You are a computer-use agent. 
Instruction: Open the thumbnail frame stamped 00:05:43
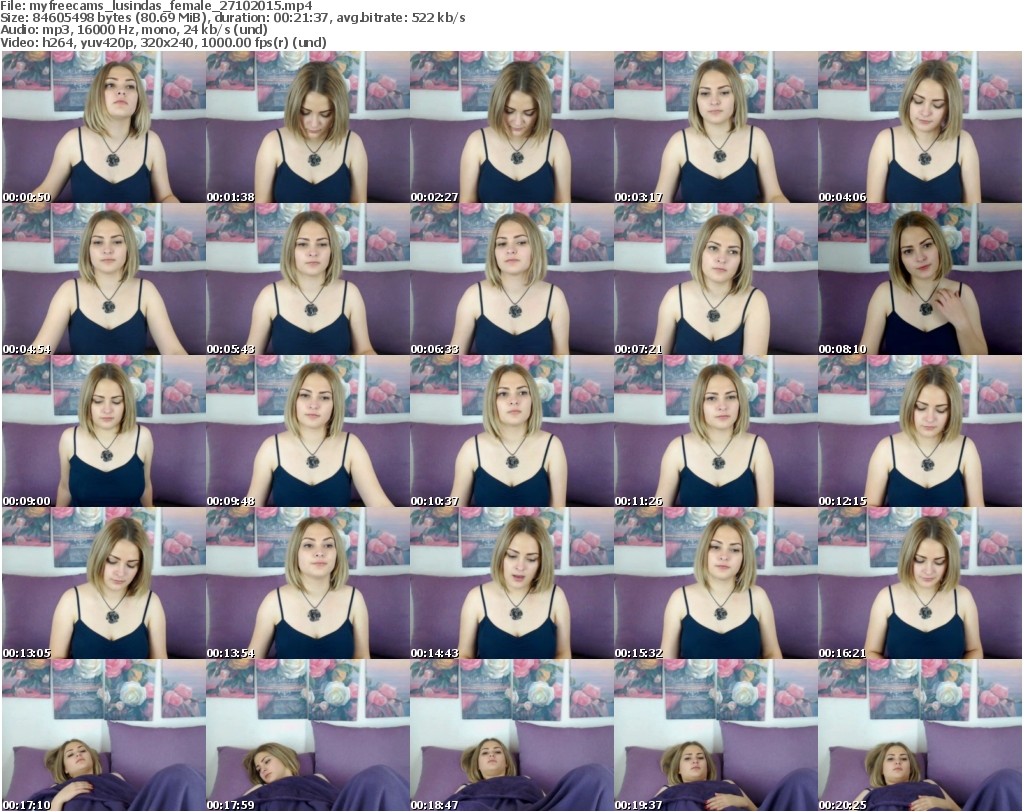[308, 279]
